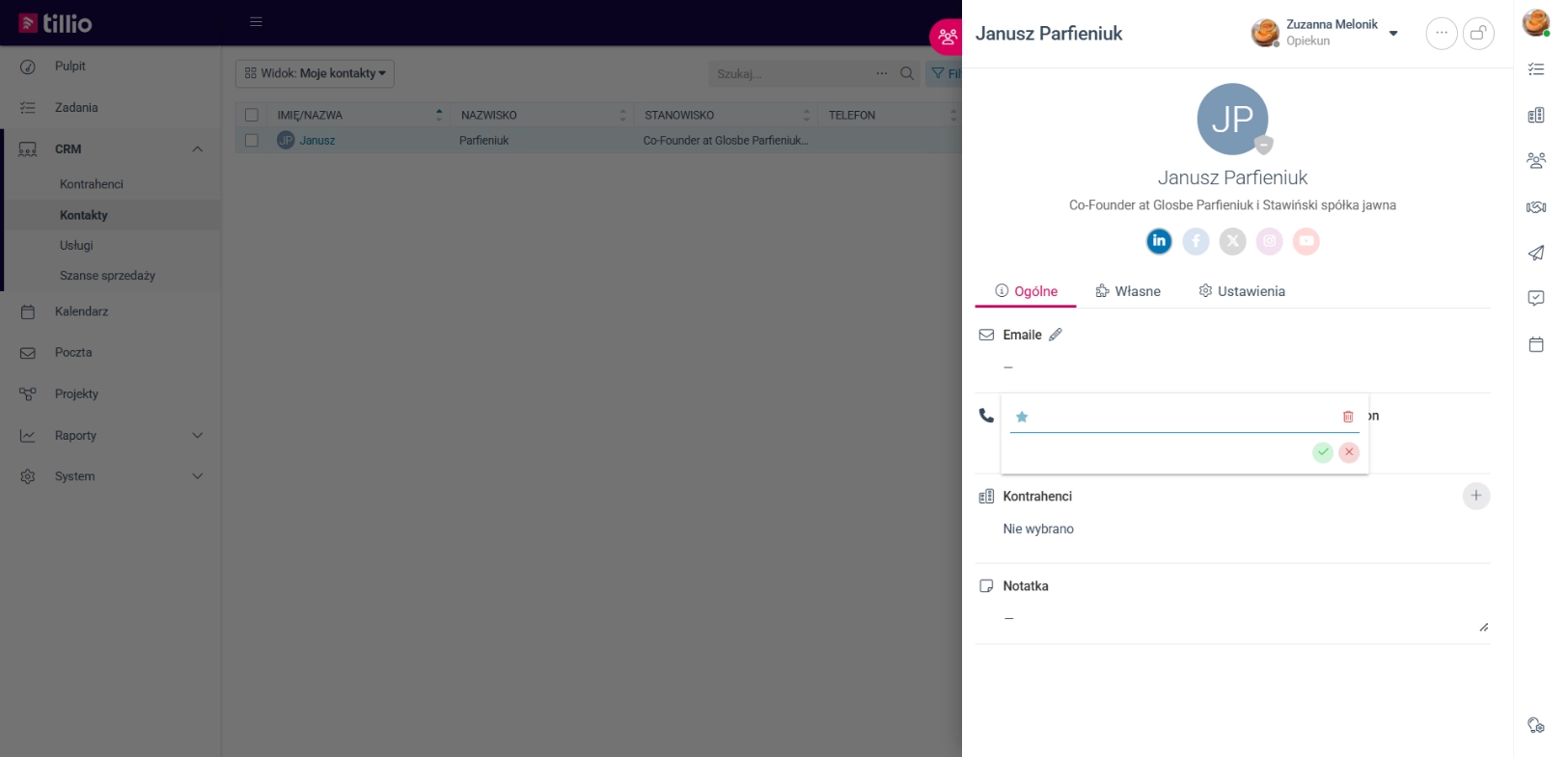Focus the Szukaj search field
Screen dimensions: 1568x757
pos(791,73)
